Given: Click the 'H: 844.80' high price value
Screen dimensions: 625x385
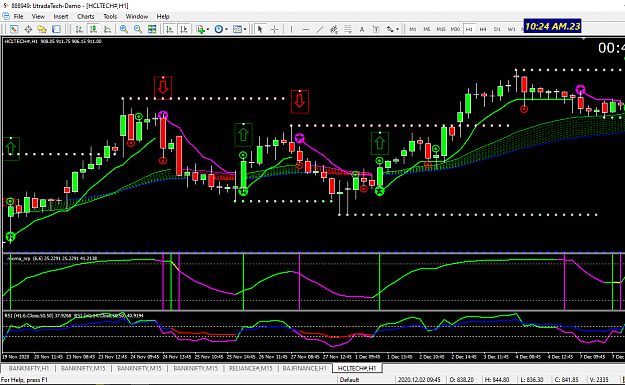Looking at the screenshot, I should click(497, 379).
